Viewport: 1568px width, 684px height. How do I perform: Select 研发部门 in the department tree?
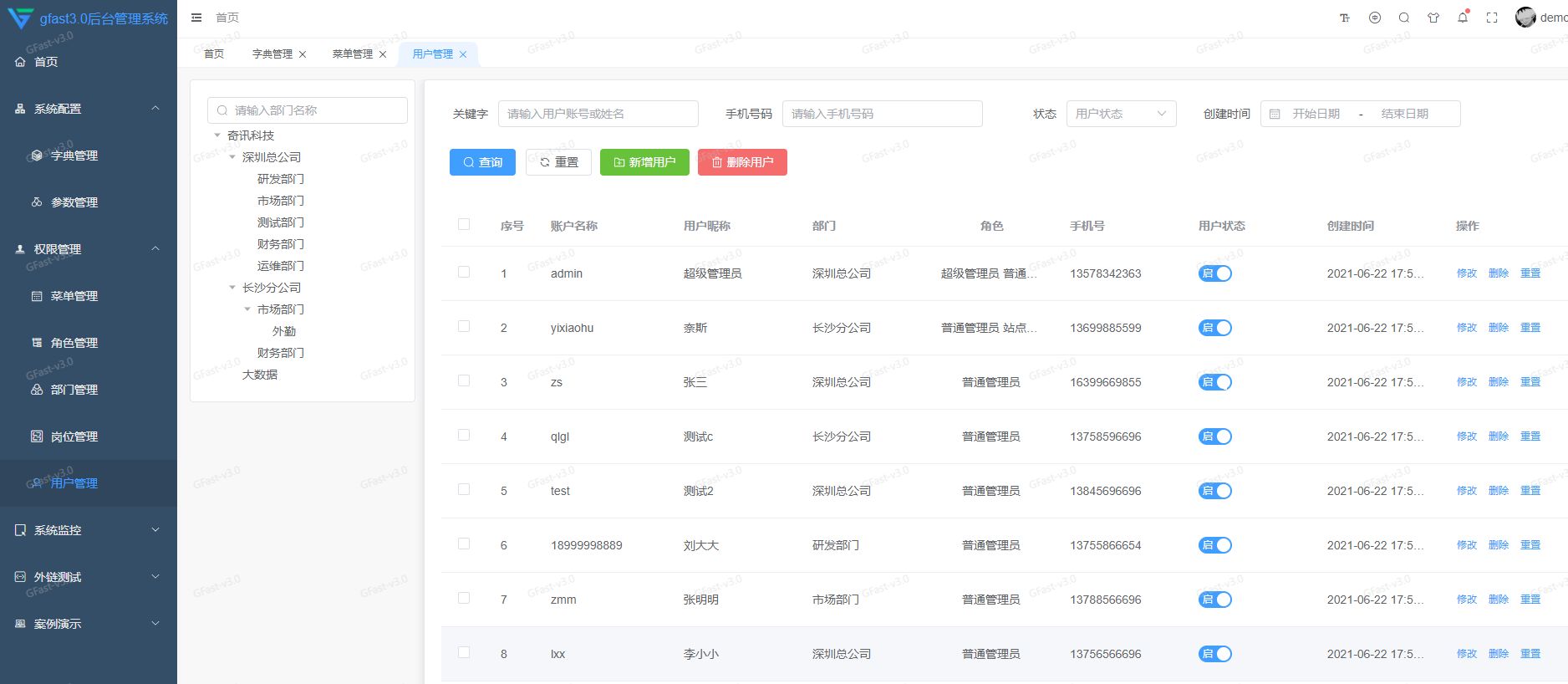[x=281, y=179]
